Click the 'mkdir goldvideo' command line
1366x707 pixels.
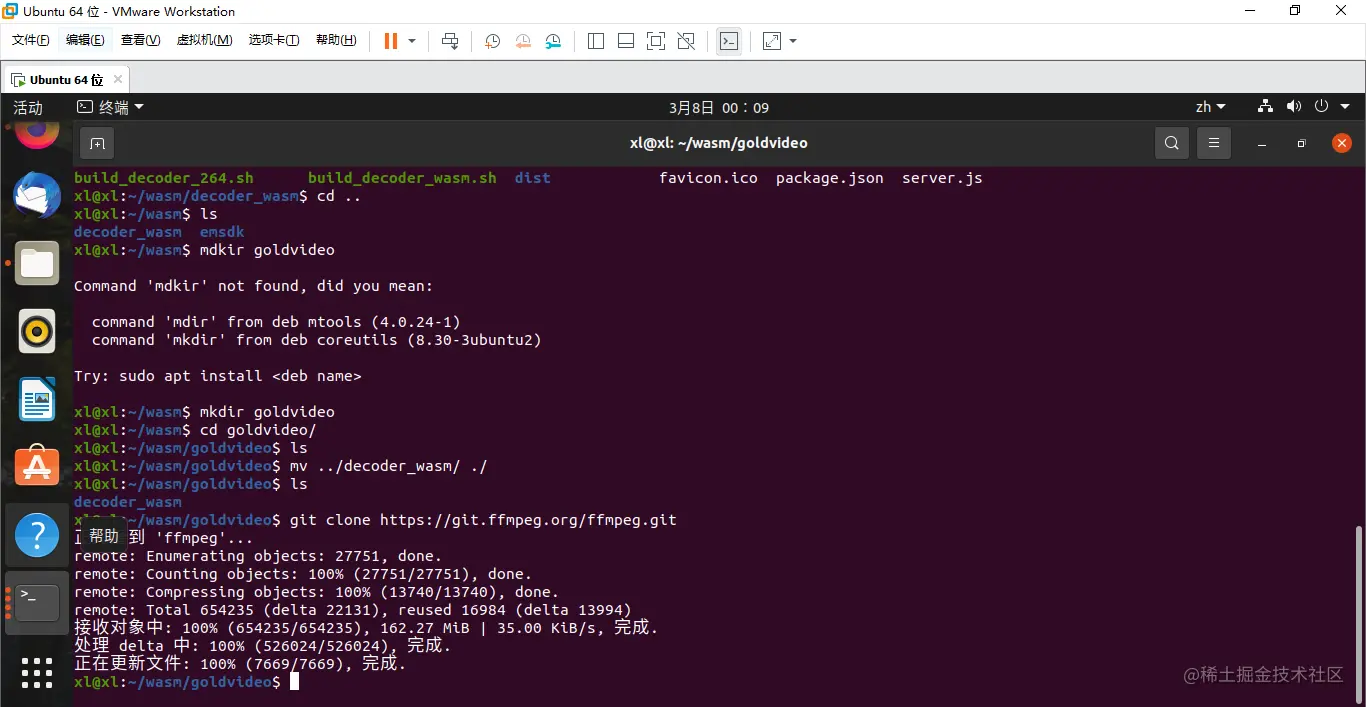(x=267, y=412)
